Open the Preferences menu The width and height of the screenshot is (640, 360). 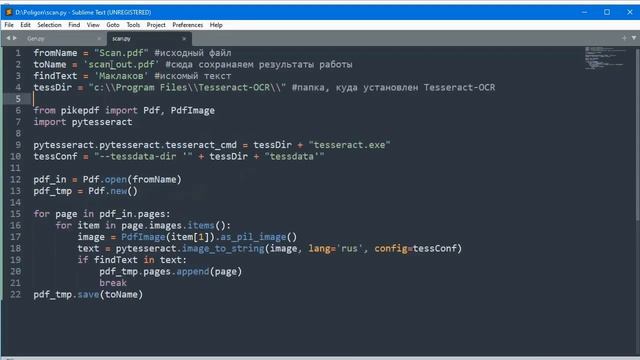(187, 25)
